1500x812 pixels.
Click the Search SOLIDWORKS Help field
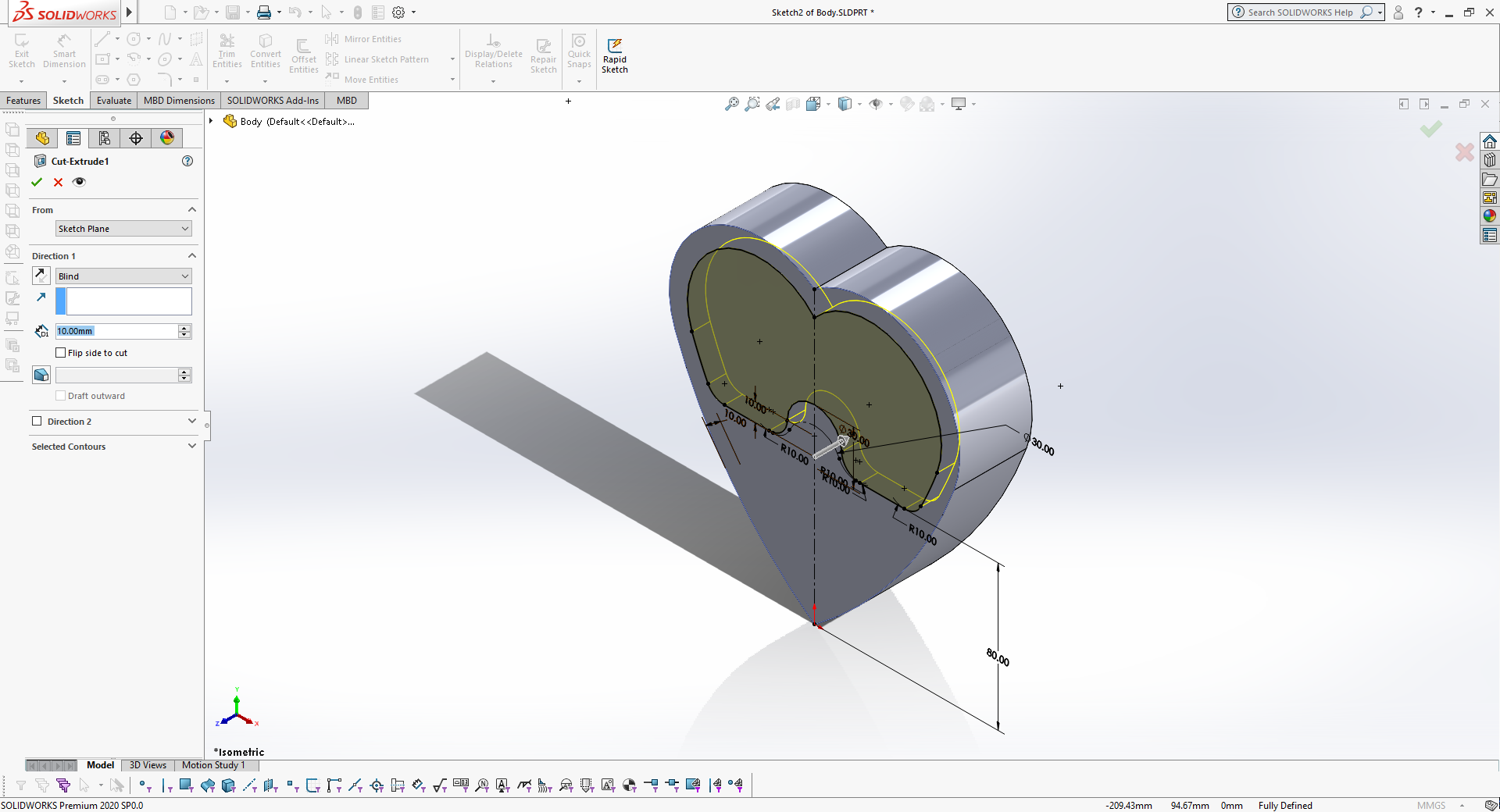[x=1301, y=12]
